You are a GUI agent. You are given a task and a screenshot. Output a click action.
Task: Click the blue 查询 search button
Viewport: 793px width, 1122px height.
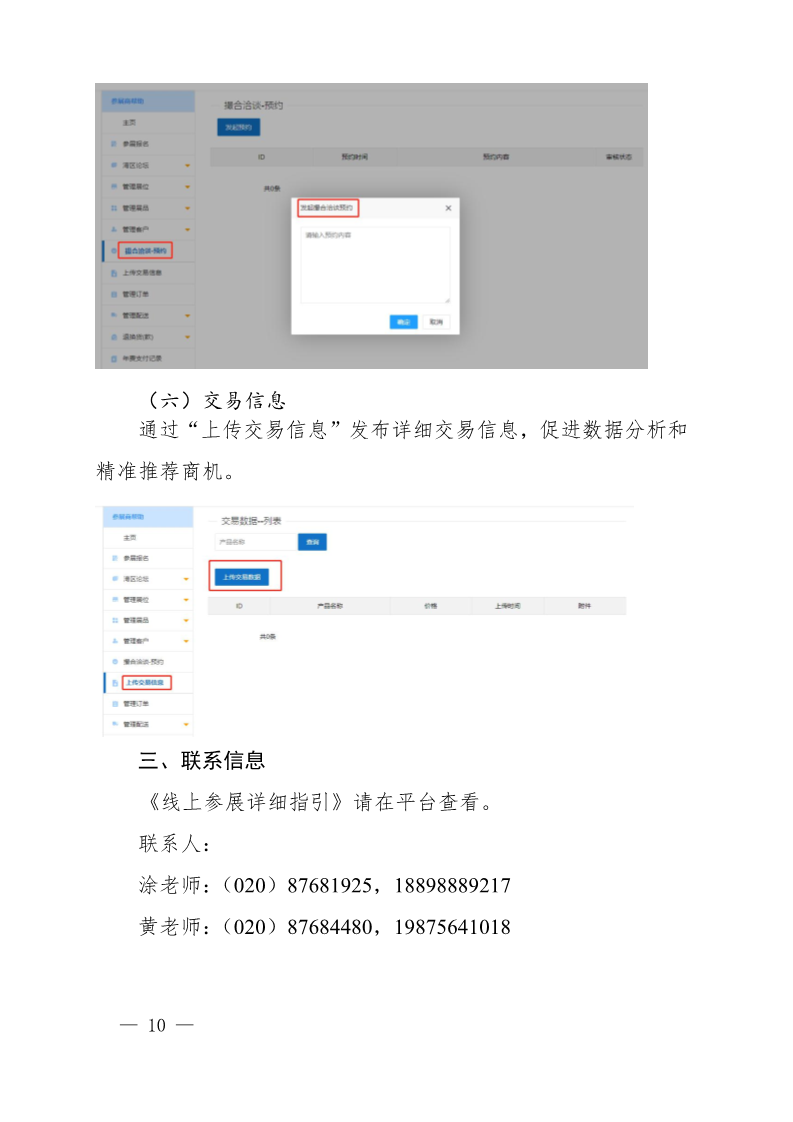[x=312, y=542]
